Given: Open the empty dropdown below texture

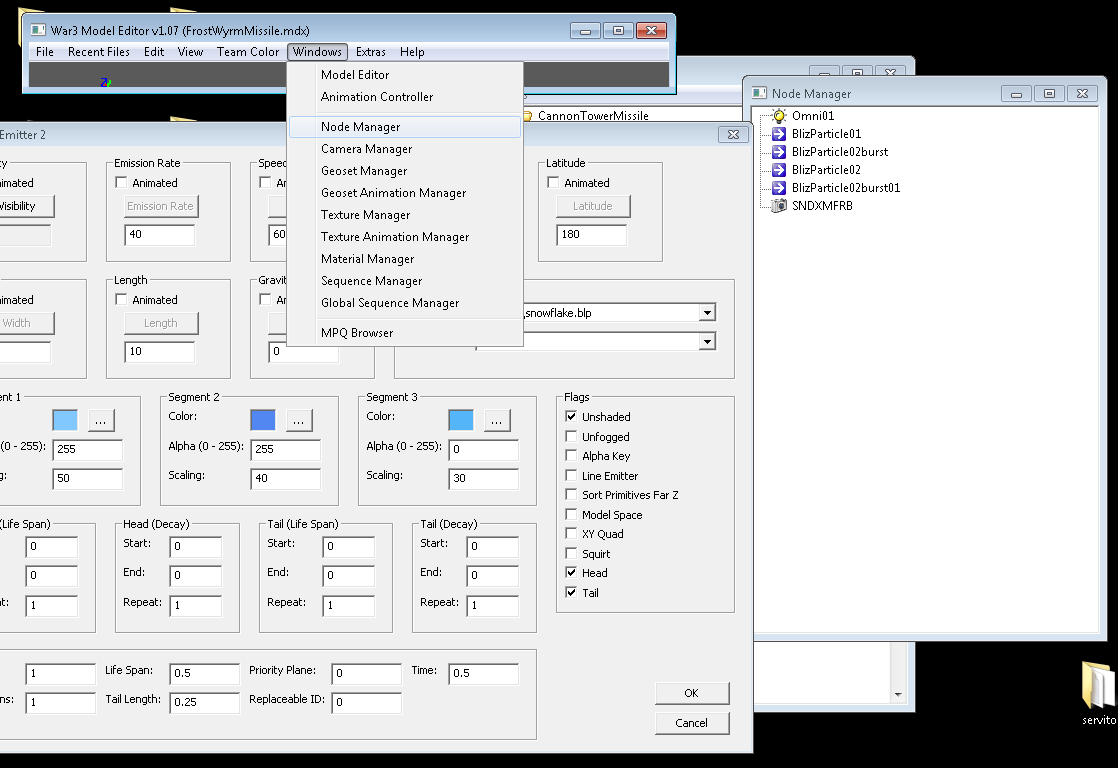Looking at the screenshot, I should 707,342.
